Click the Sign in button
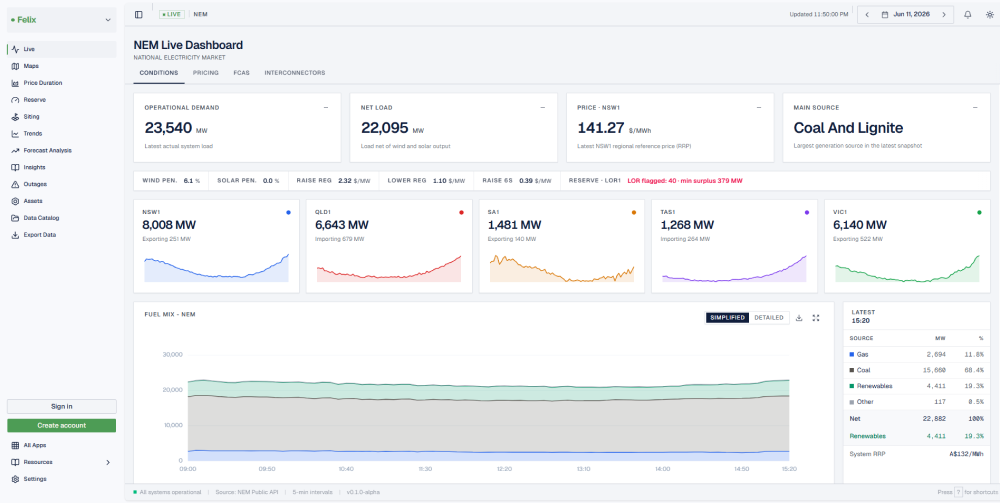The image size is (1000, 503). coord(62,406)
